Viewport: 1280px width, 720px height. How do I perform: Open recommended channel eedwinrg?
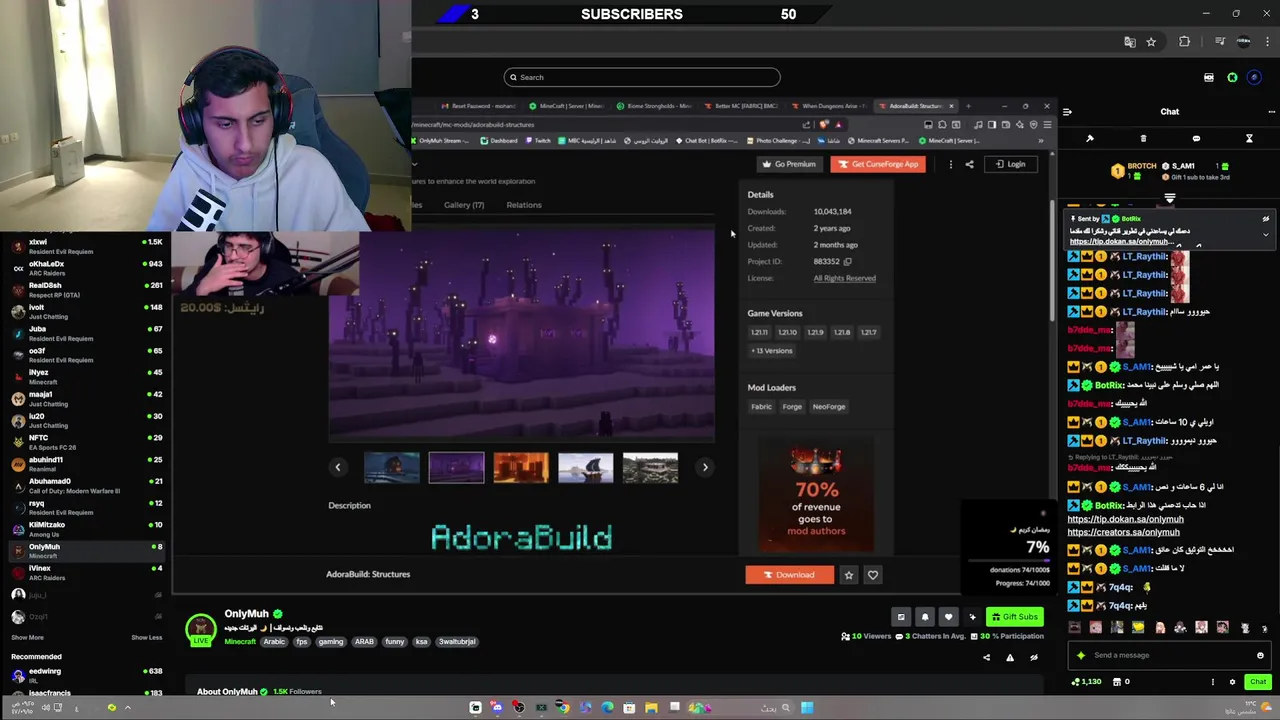[85, 675]
